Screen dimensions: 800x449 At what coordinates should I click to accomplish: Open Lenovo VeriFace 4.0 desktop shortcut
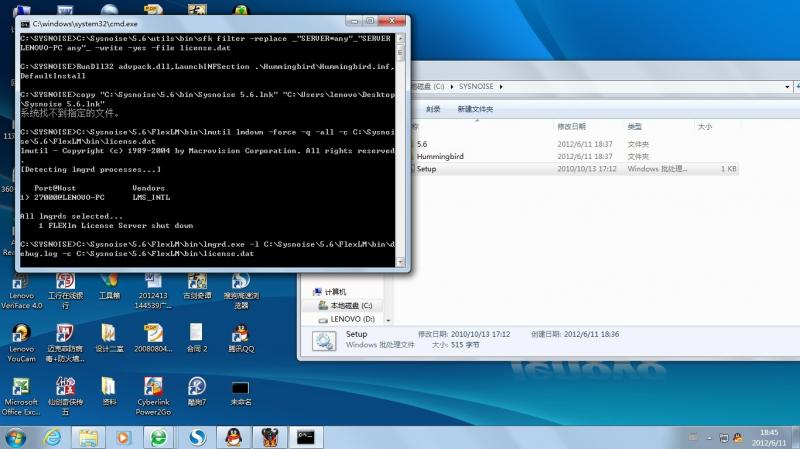(21, 291)
